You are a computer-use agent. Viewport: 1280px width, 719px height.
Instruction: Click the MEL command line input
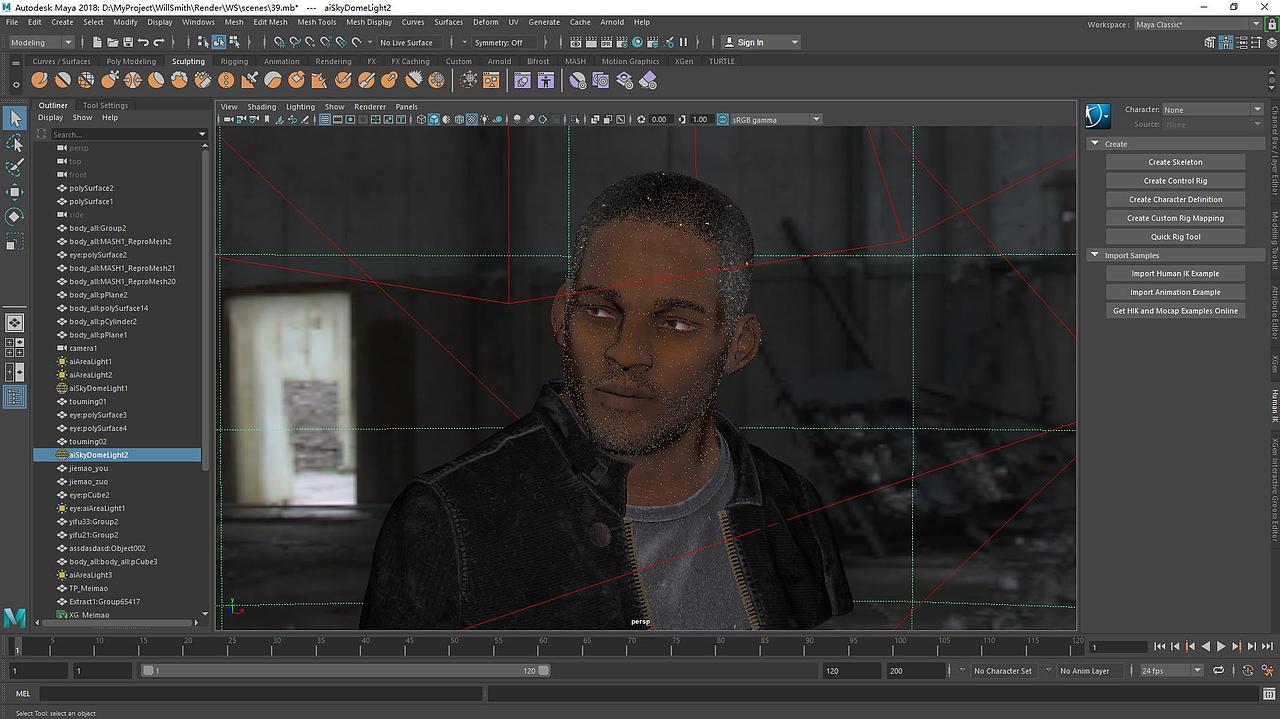tap(262, 693)
